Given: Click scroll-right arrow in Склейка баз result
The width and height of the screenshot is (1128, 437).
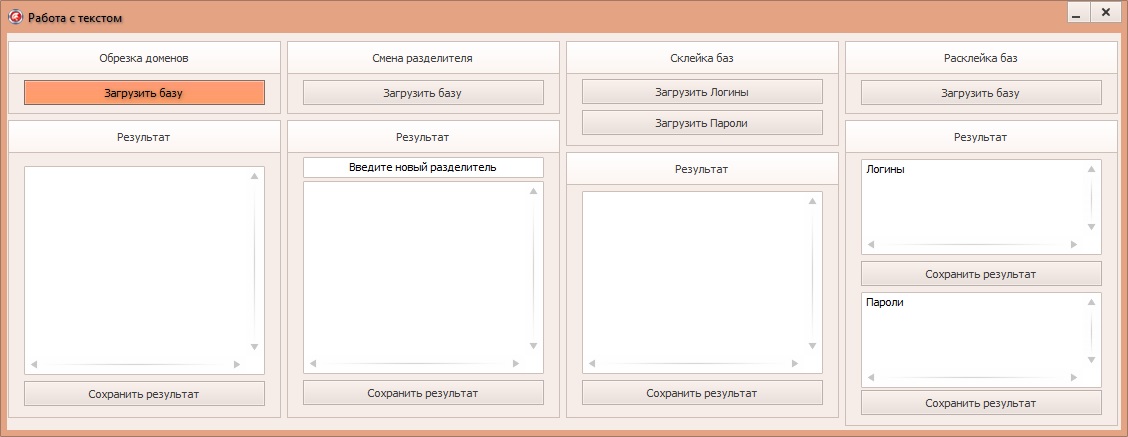Looking at the screenshot, I should click(795, 364).
